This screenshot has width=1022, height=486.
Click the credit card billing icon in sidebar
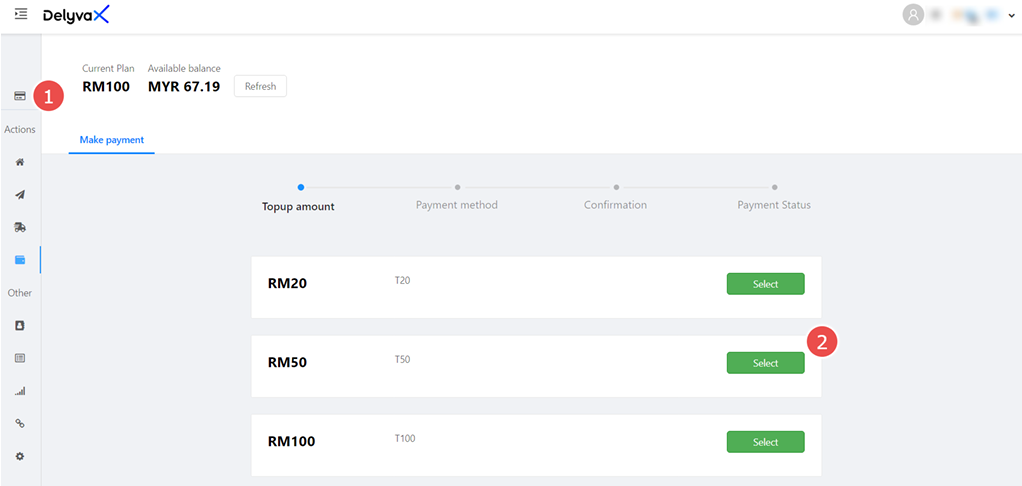pyautogui.click(x=19, y=96)
